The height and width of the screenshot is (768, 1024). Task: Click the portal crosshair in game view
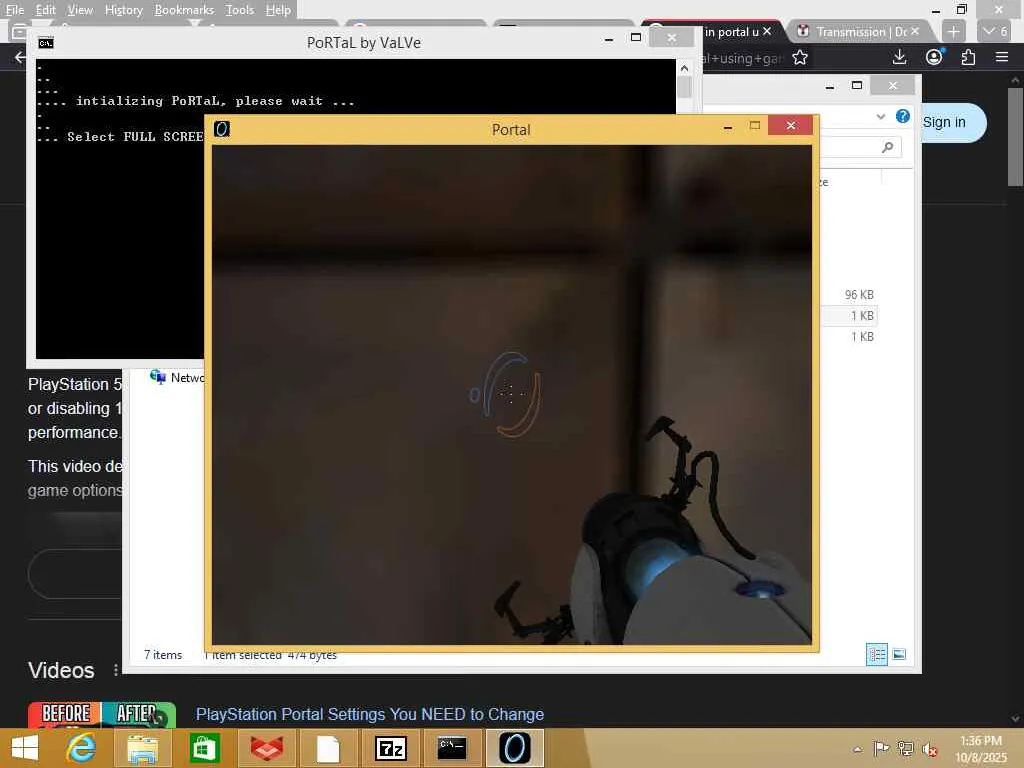pyautogui.click(x=511, y=393)
